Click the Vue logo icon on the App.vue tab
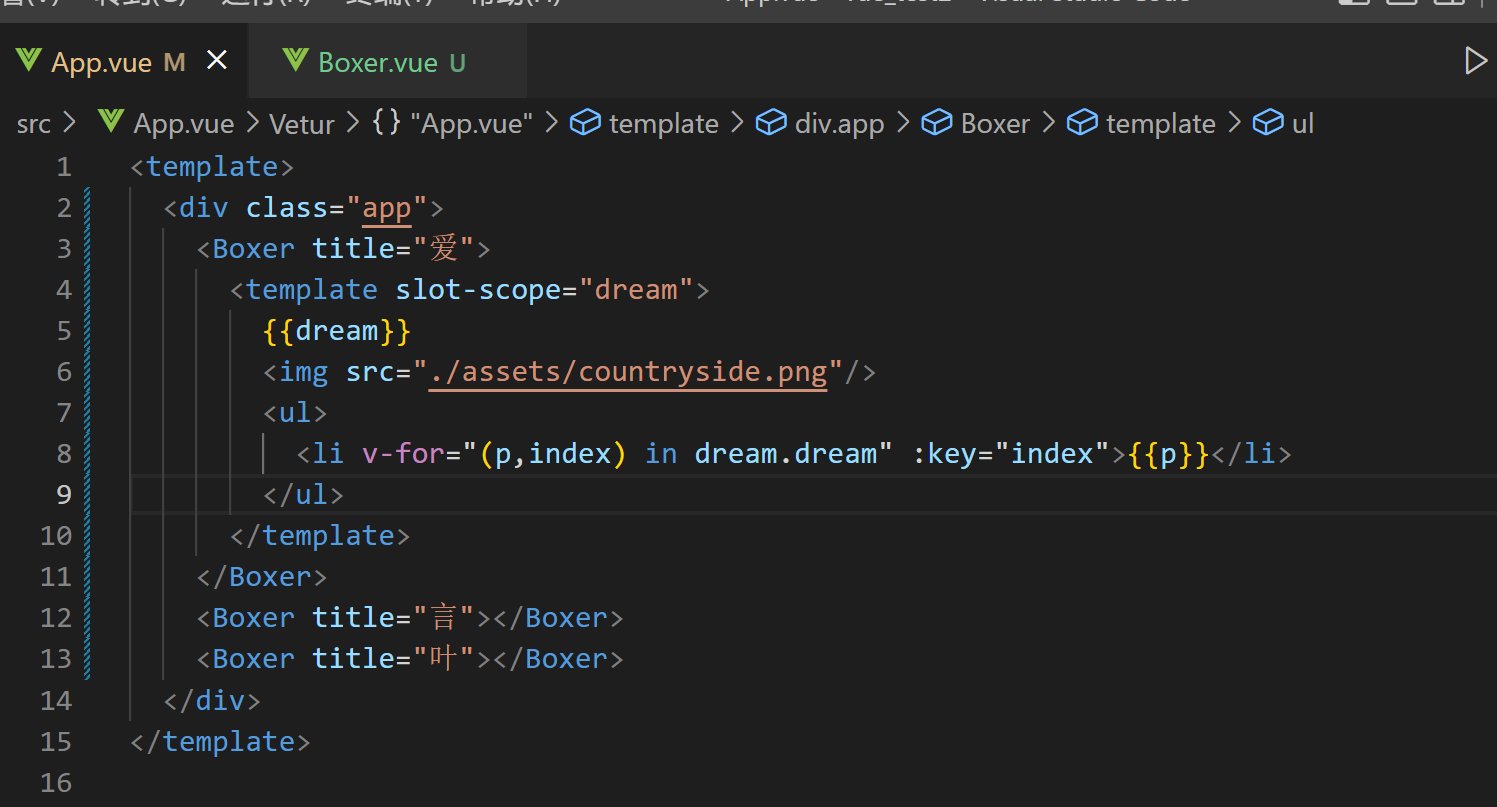This screenshot has width=1497, height=807. point(28,62)
